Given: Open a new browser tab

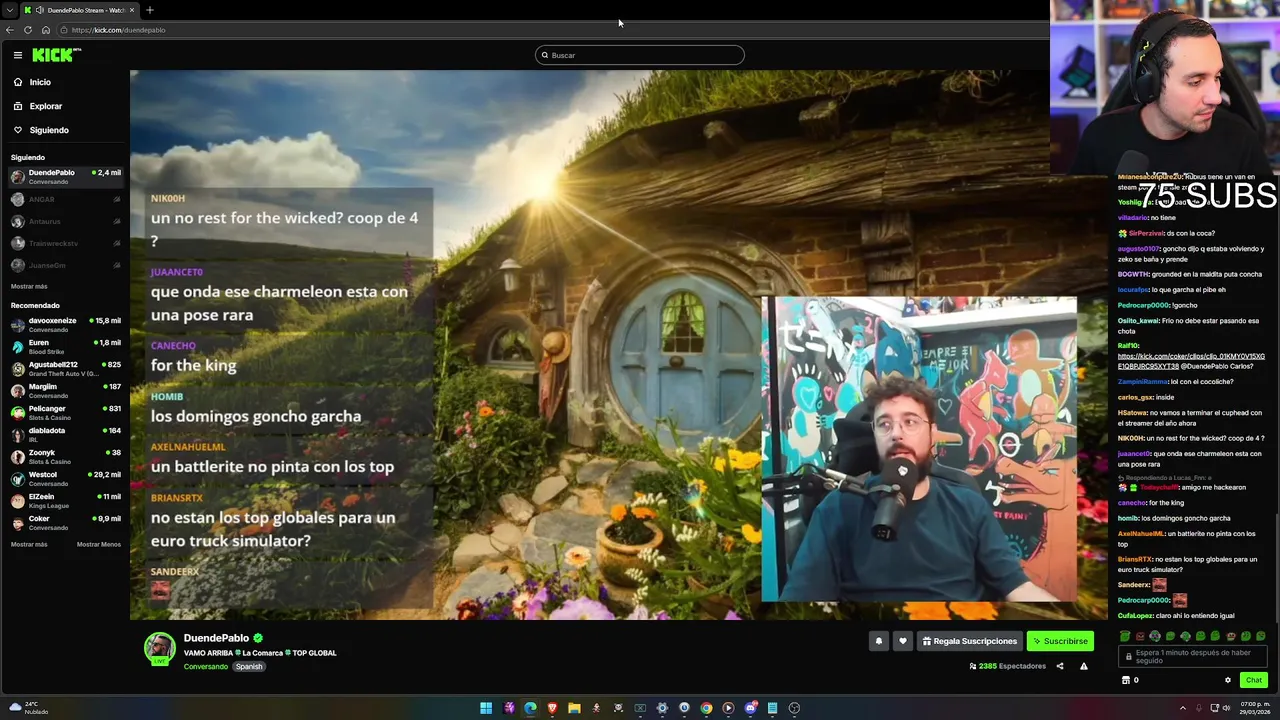Looking at the screenshot, I should coord(150,10).
